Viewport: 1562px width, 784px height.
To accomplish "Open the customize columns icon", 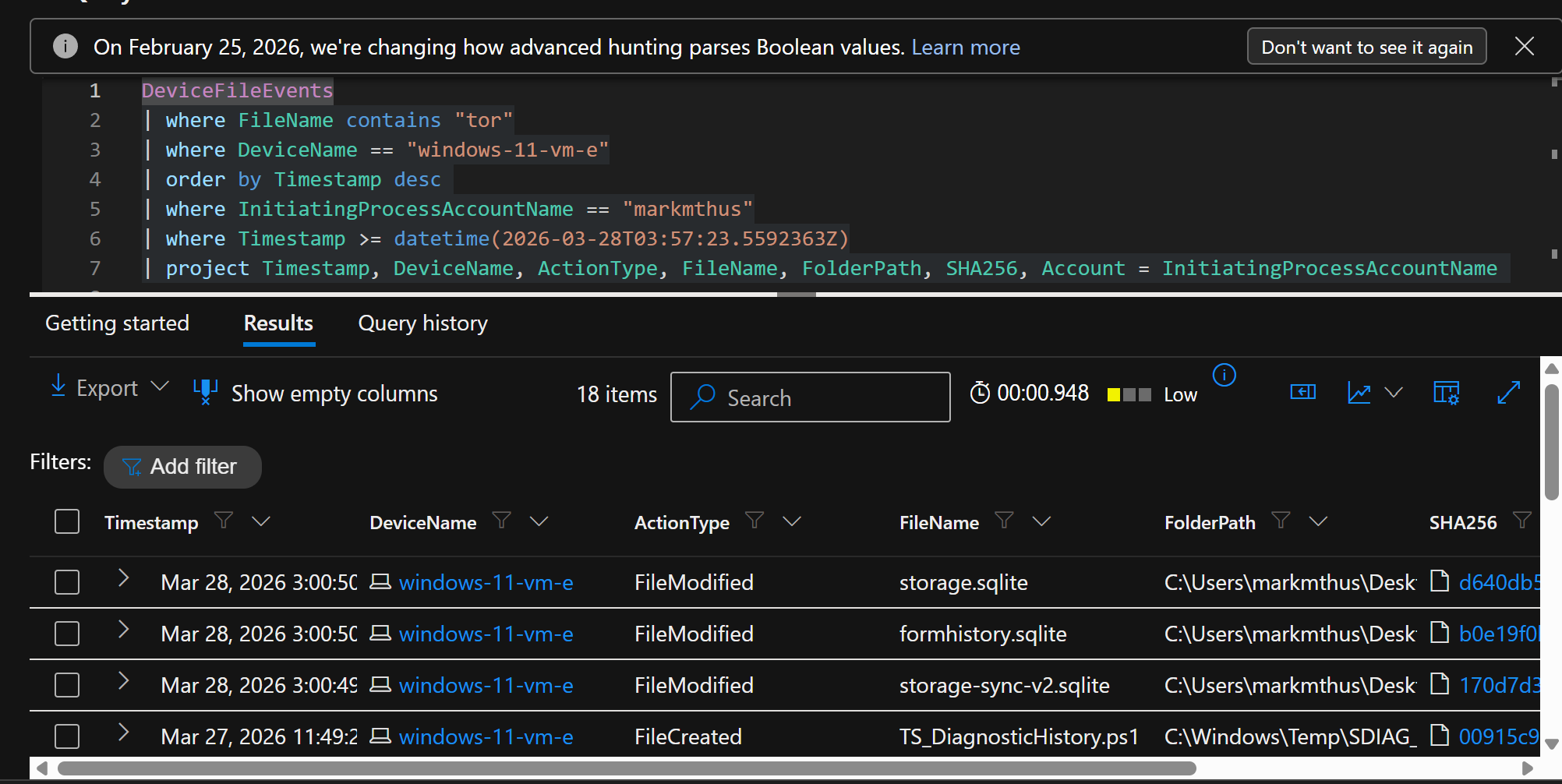I will (1446, 393).
